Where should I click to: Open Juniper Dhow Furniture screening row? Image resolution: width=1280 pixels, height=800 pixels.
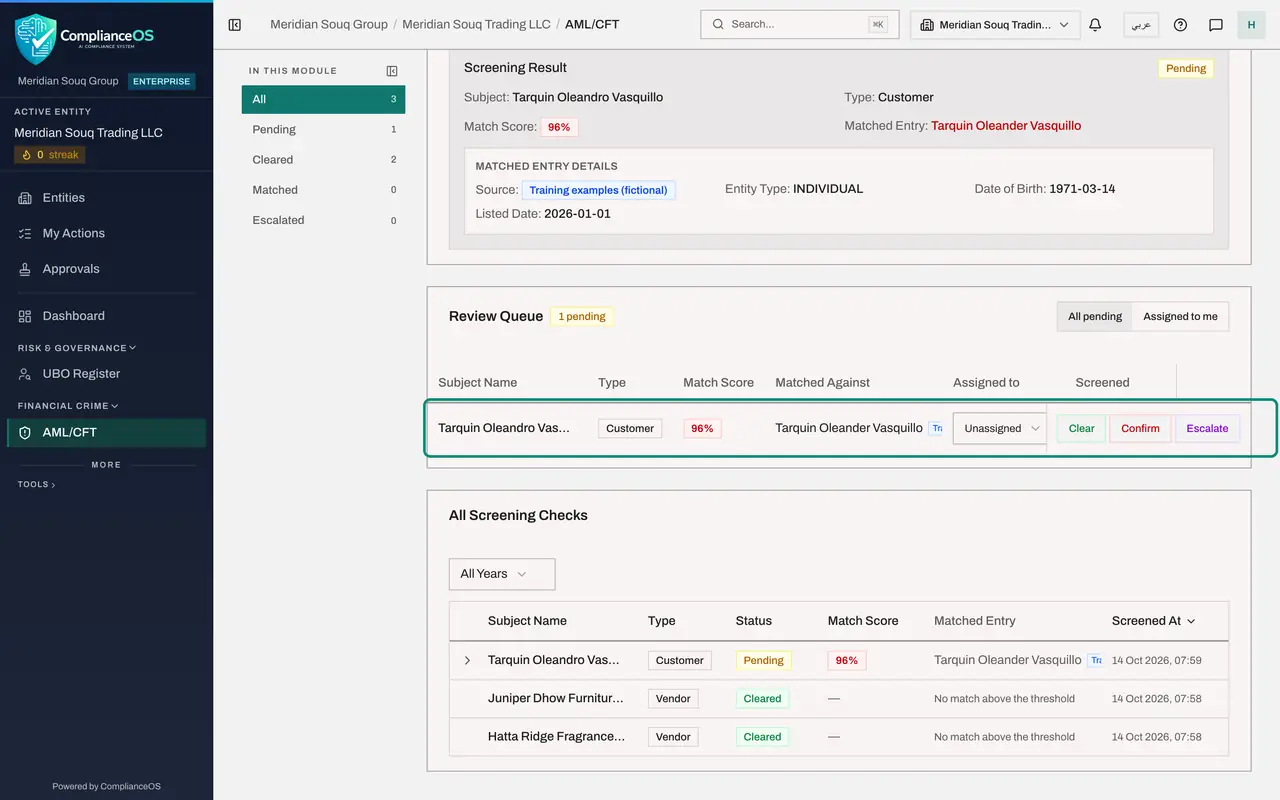839,699
